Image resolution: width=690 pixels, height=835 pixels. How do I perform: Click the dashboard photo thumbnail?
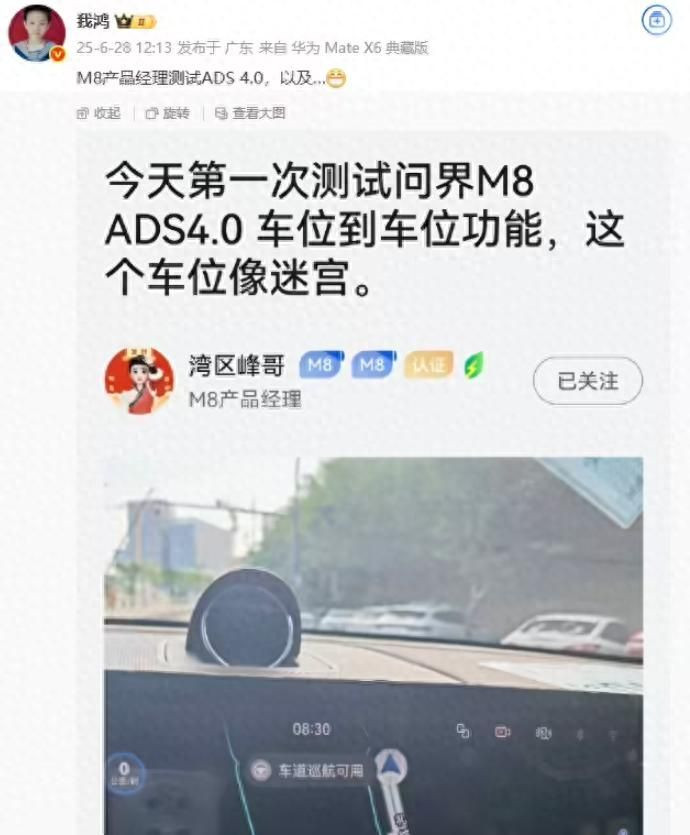click(373, 645)
